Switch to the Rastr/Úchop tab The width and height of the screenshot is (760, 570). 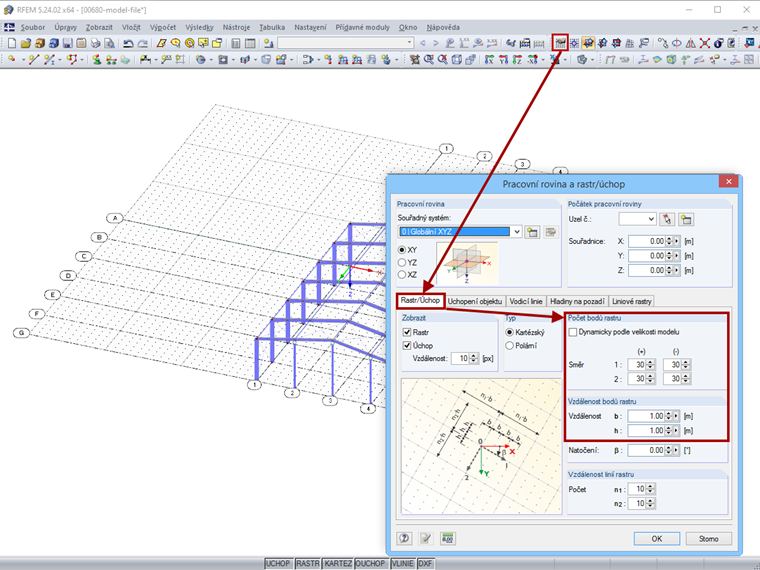click(x=420, y=301)
